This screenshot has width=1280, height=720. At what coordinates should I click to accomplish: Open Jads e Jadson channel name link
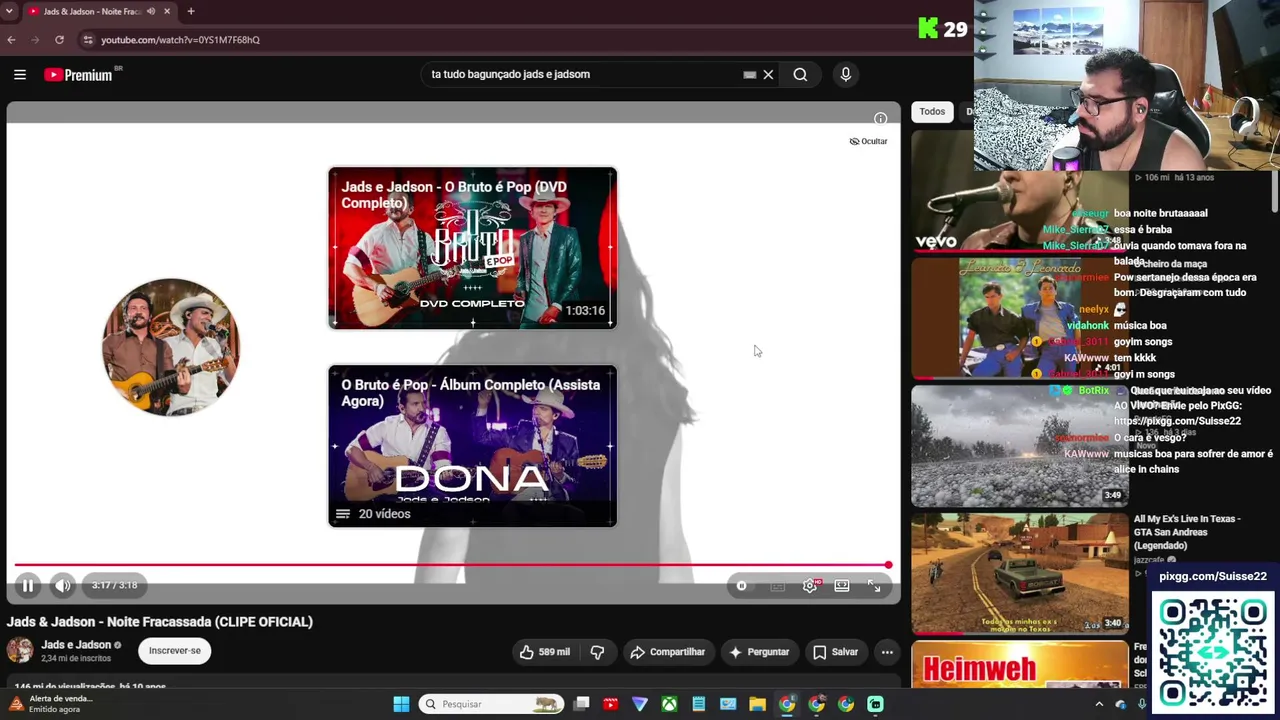tap(76, 645)
